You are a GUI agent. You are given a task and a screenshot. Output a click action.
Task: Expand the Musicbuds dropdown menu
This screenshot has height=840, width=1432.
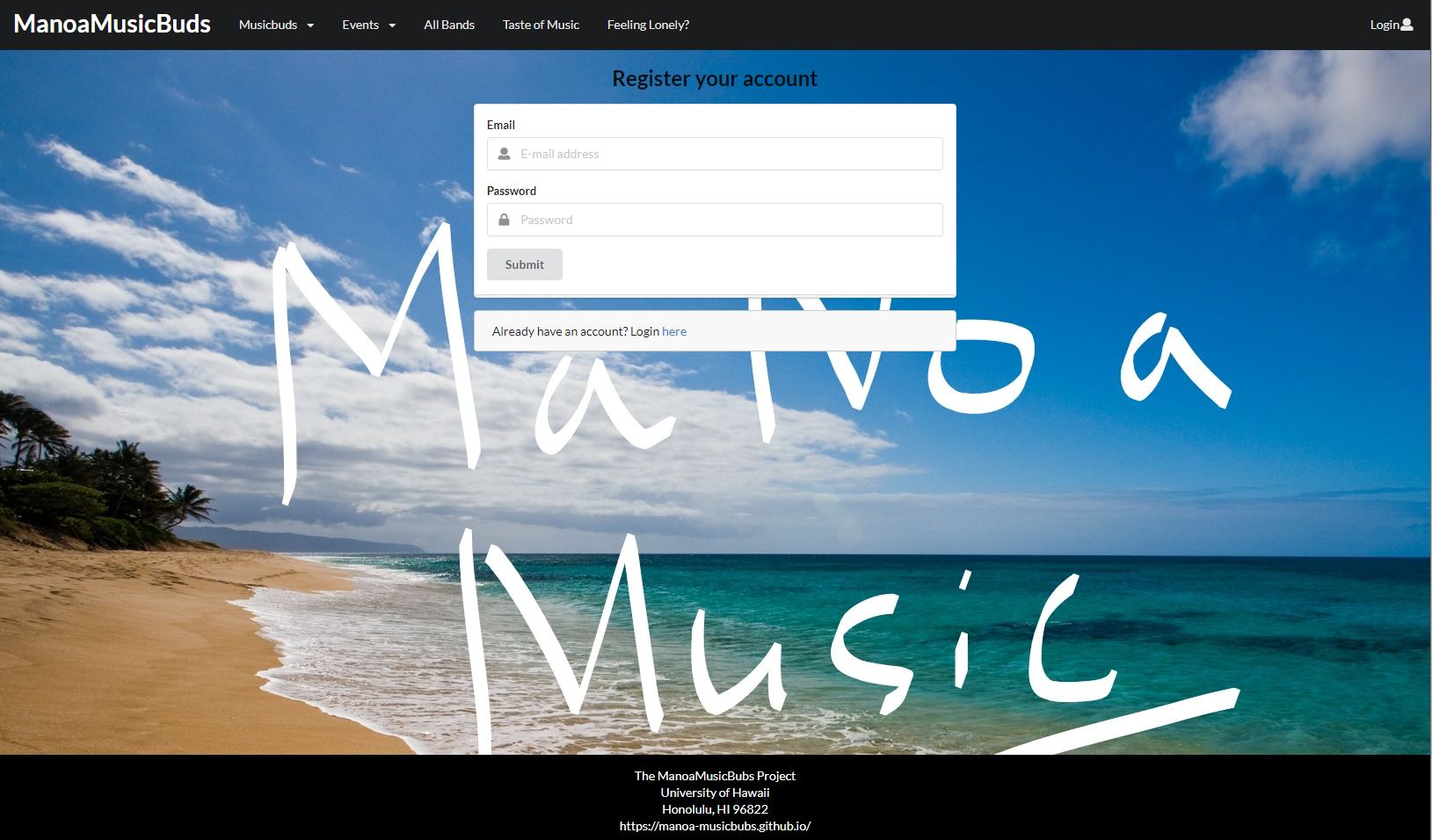pos(276,25)
